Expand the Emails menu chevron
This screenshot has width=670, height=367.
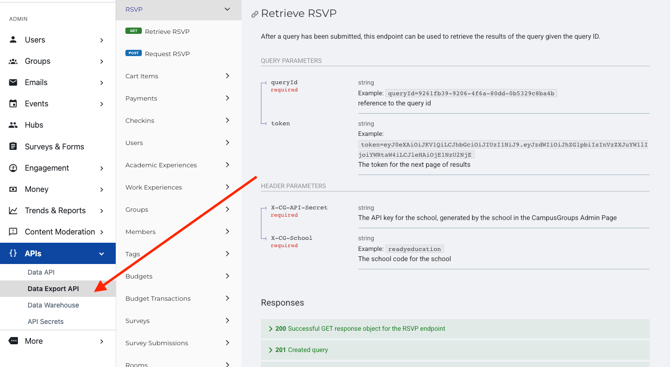click(x=102, y=83)
